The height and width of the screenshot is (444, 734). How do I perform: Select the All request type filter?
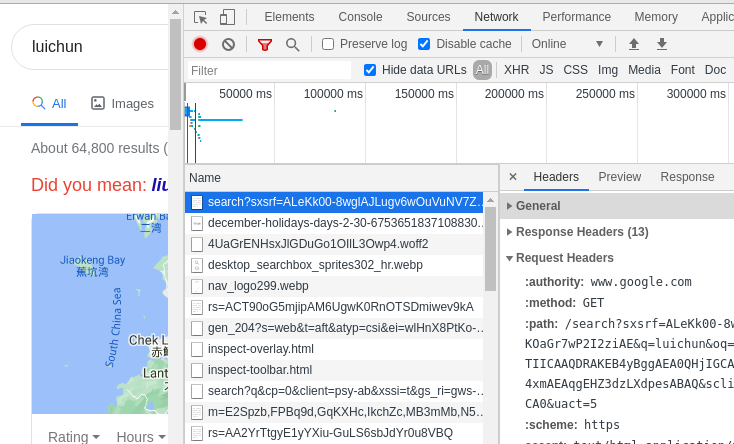(482, 70)
